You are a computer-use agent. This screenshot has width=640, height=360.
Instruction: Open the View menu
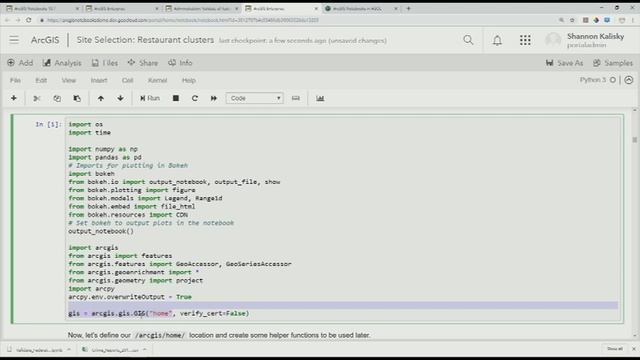point(69,80)
